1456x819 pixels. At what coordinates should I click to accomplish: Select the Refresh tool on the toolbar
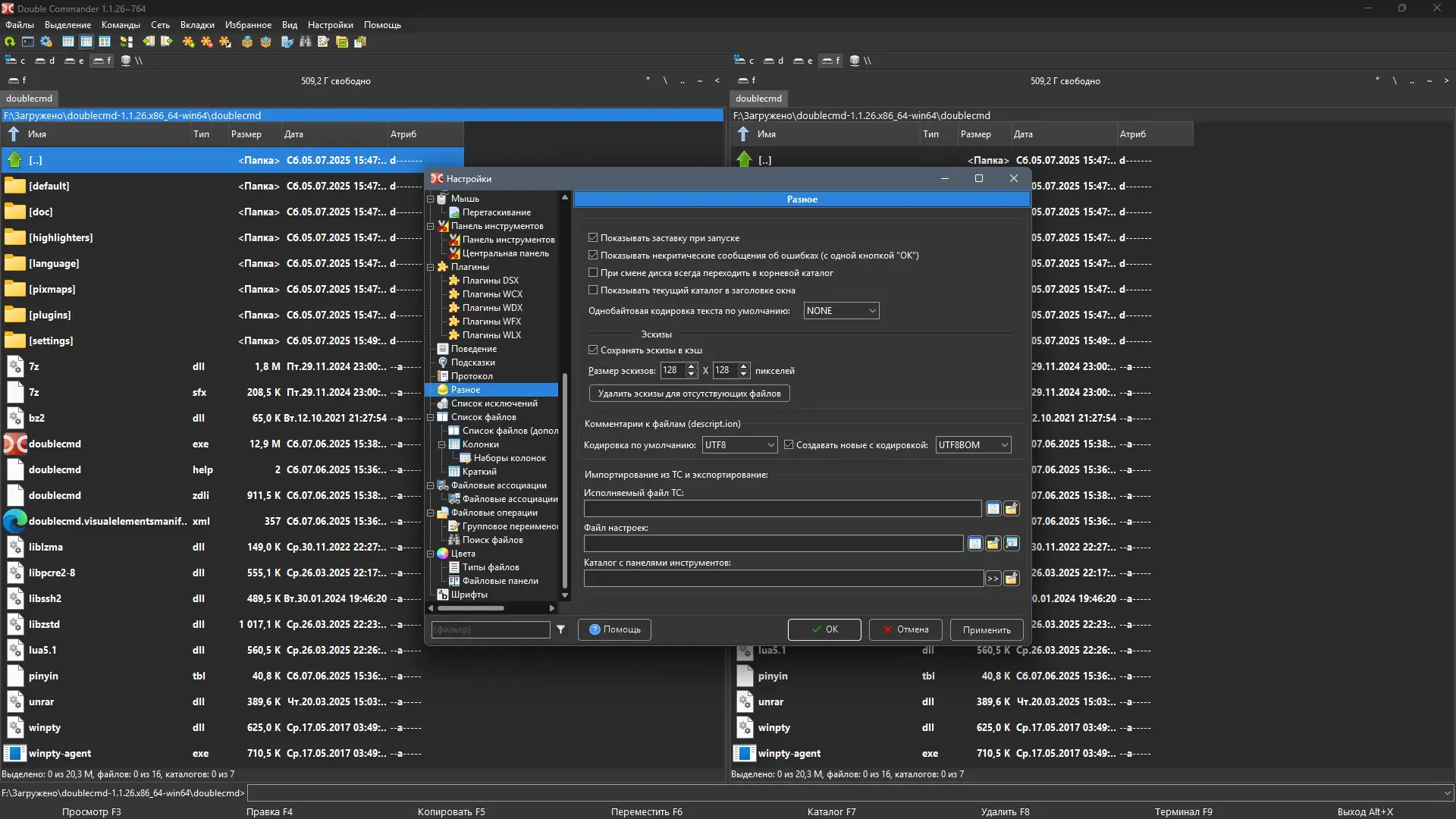pos(9,42)
